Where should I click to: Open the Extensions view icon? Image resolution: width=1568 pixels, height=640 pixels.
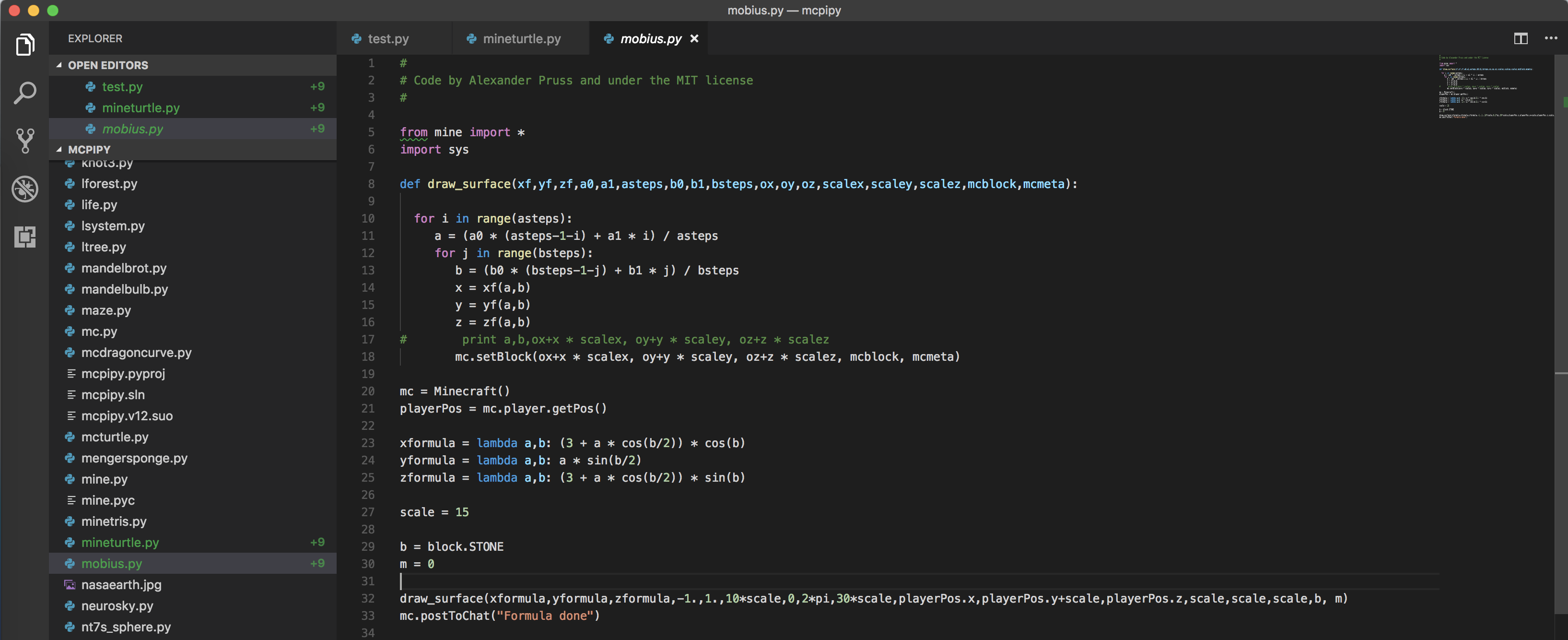[25, 237]
